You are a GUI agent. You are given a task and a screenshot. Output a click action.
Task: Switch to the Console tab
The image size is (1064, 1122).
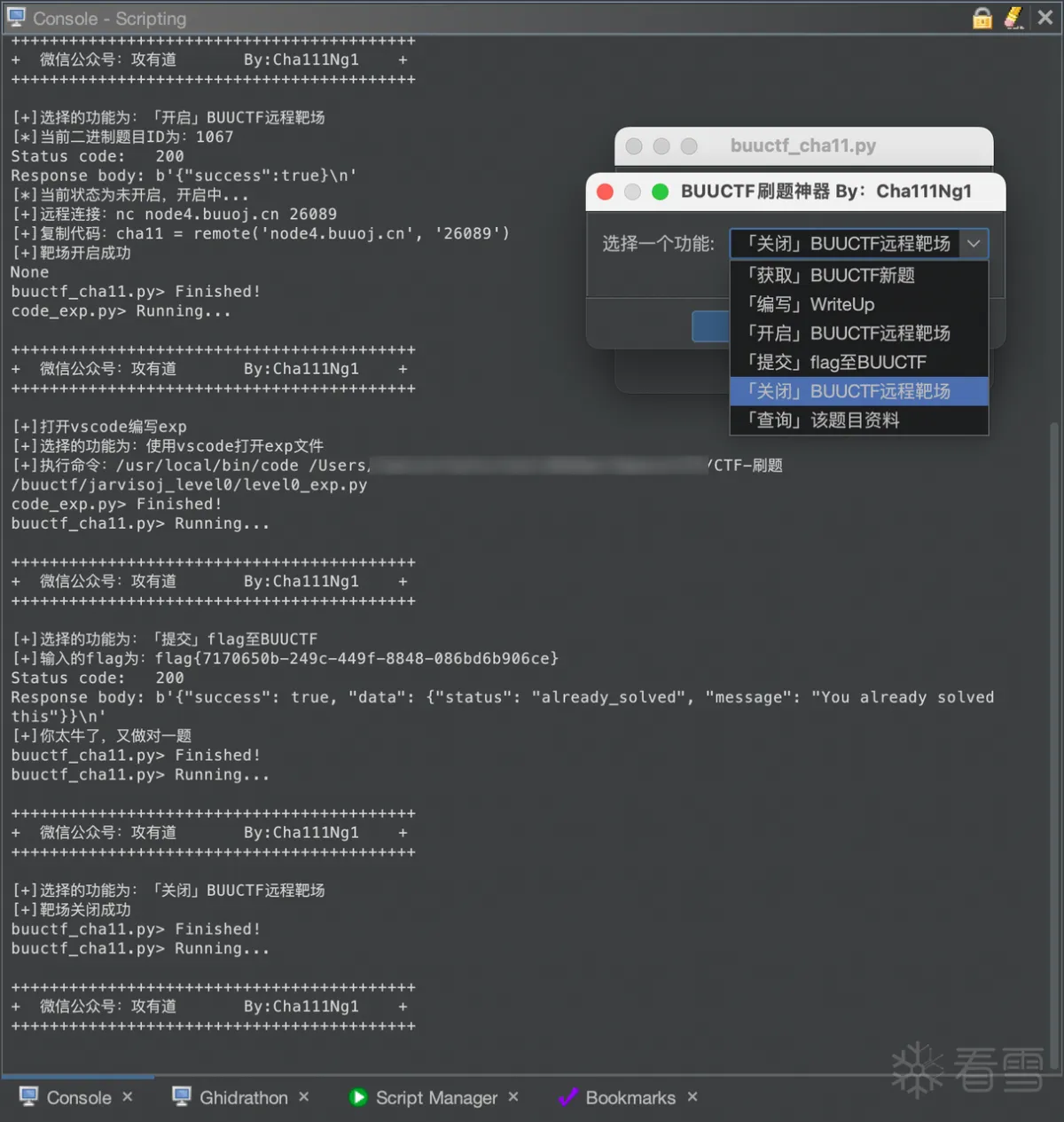click(79, 1097)
